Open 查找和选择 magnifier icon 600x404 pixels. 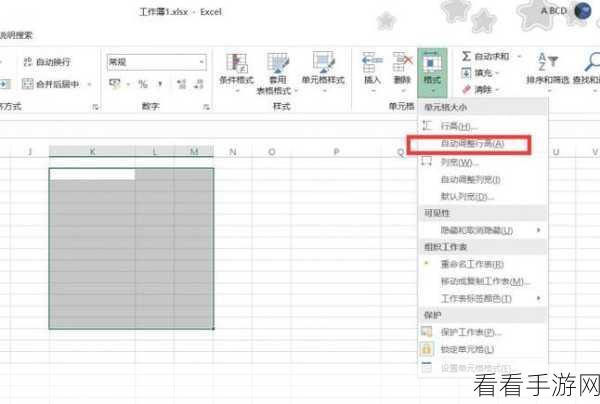click(x=592, y=62)
